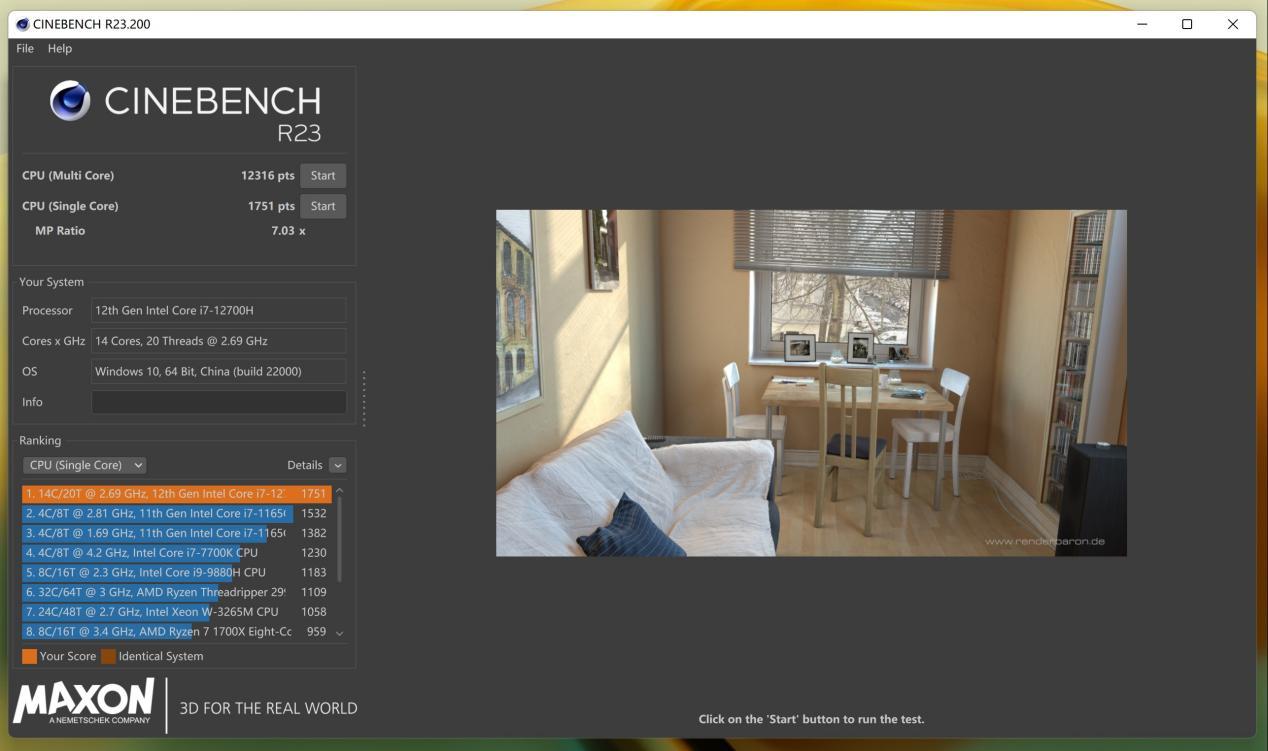
Task: Close the Cinebench window
Action: (x=1232, y=24)
